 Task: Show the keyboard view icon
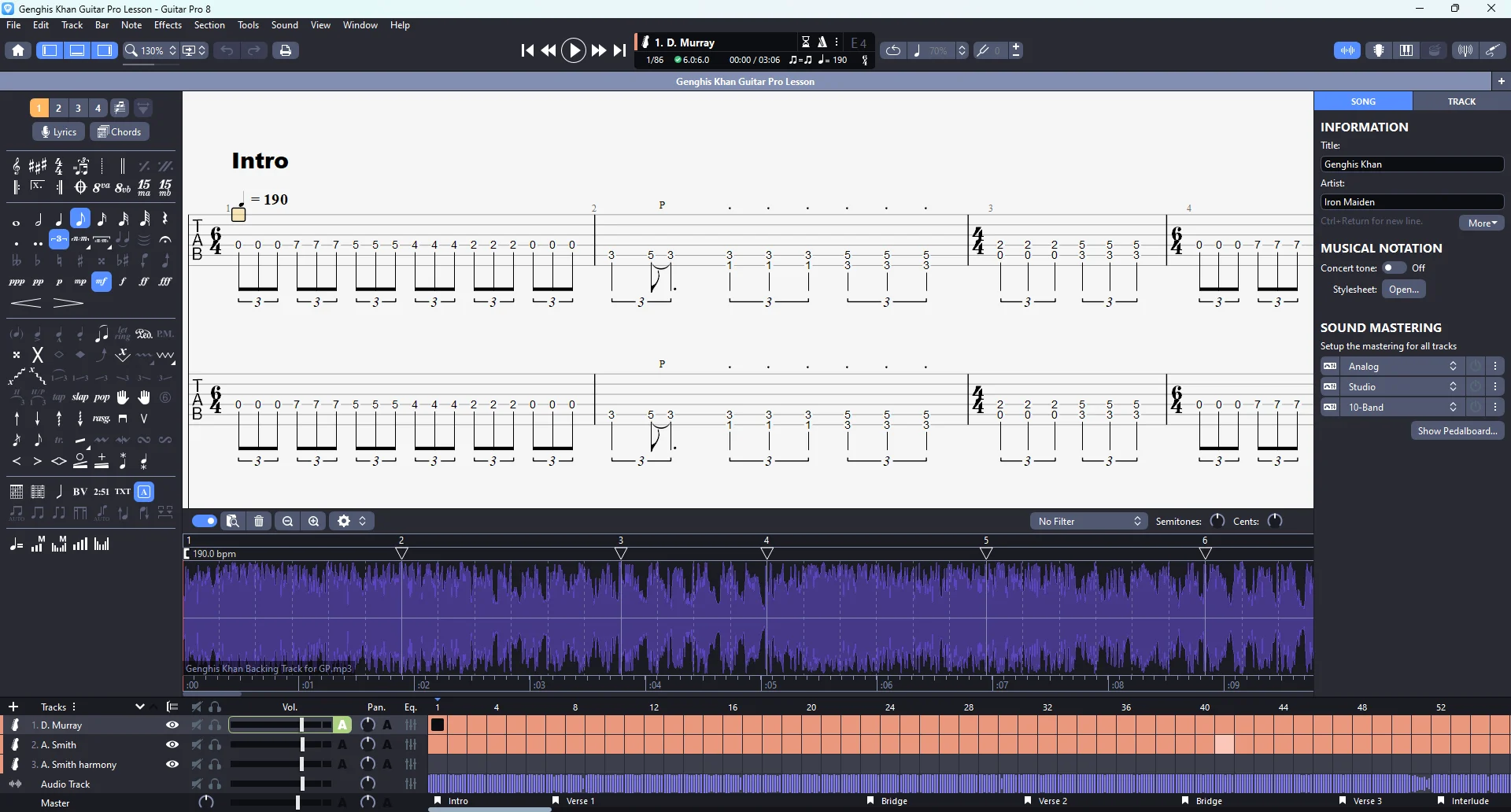tap(1406, 50)
